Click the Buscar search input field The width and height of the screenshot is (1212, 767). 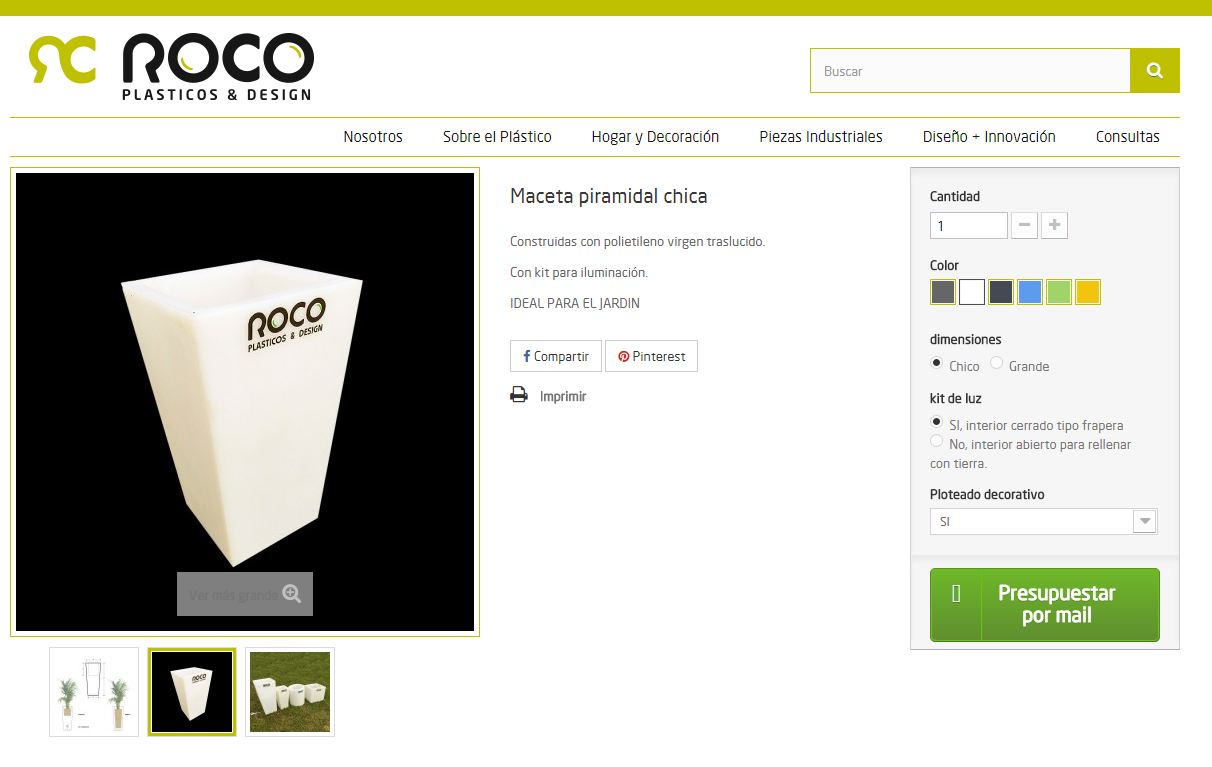tap(970, 71)
